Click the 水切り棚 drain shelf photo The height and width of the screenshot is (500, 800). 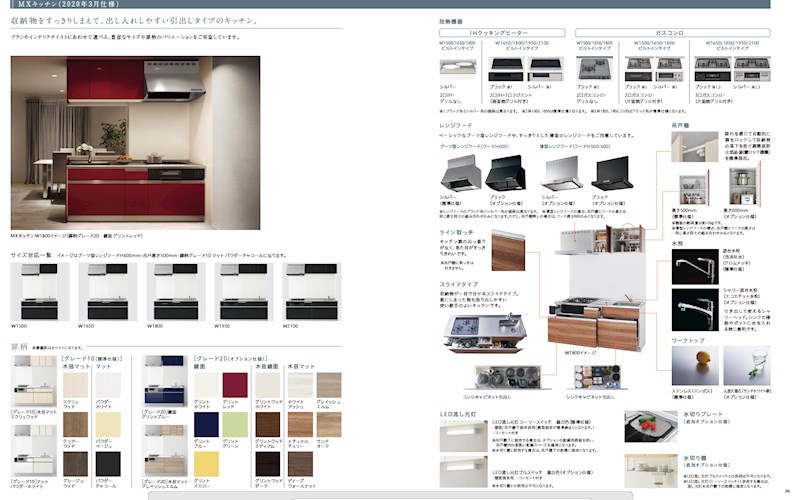651,471
